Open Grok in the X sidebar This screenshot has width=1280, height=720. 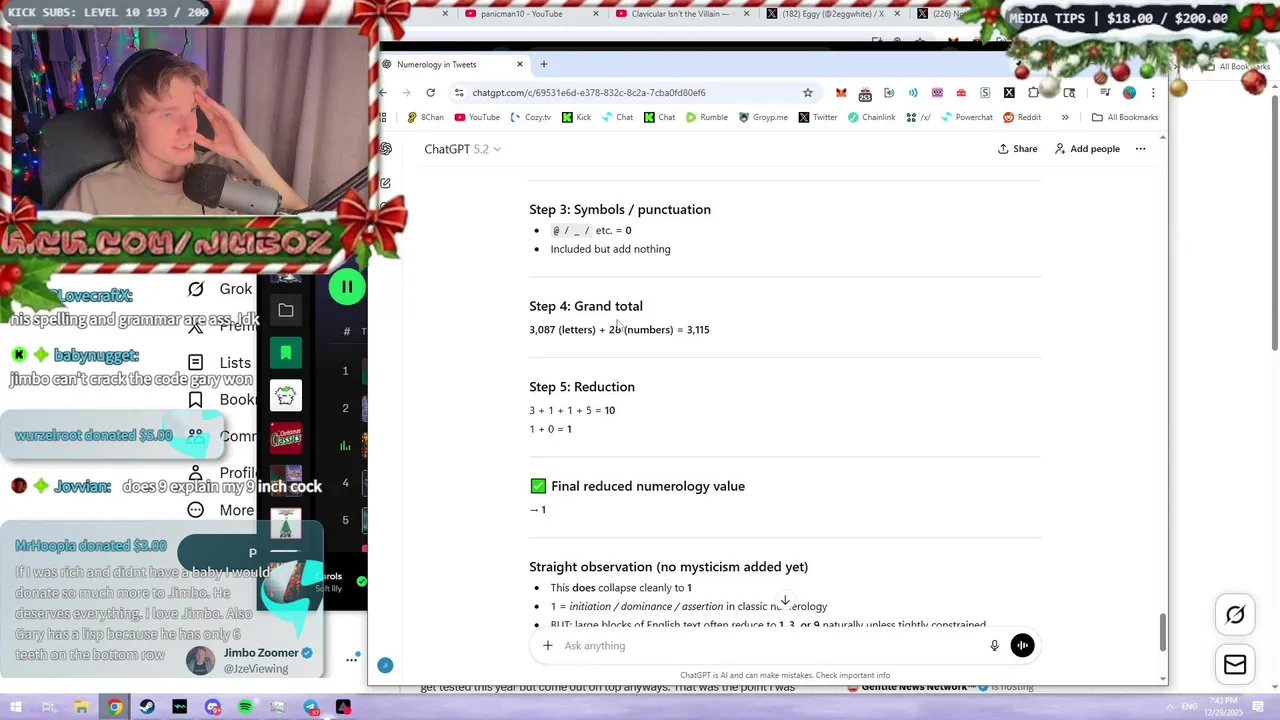[221, 289]
